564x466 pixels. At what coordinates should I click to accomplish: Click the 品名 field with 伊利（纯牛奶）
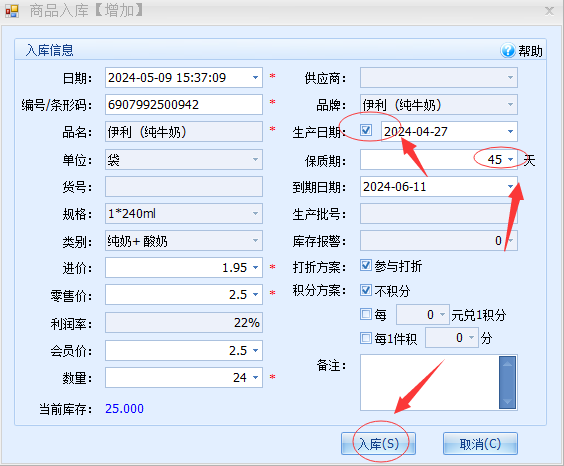coord(184,132)
